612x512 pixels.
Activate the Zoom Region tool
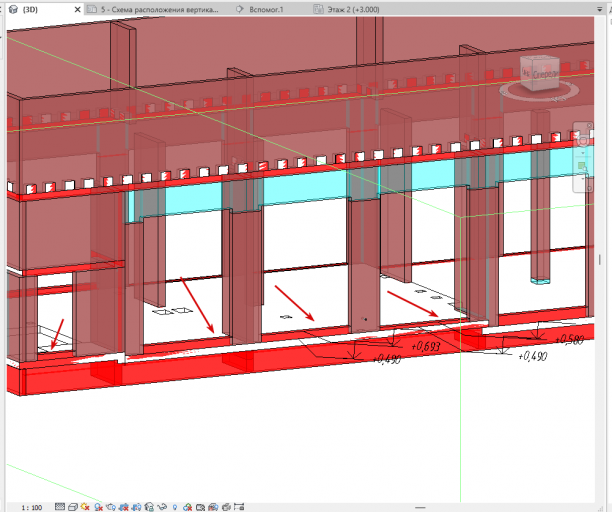582,167
